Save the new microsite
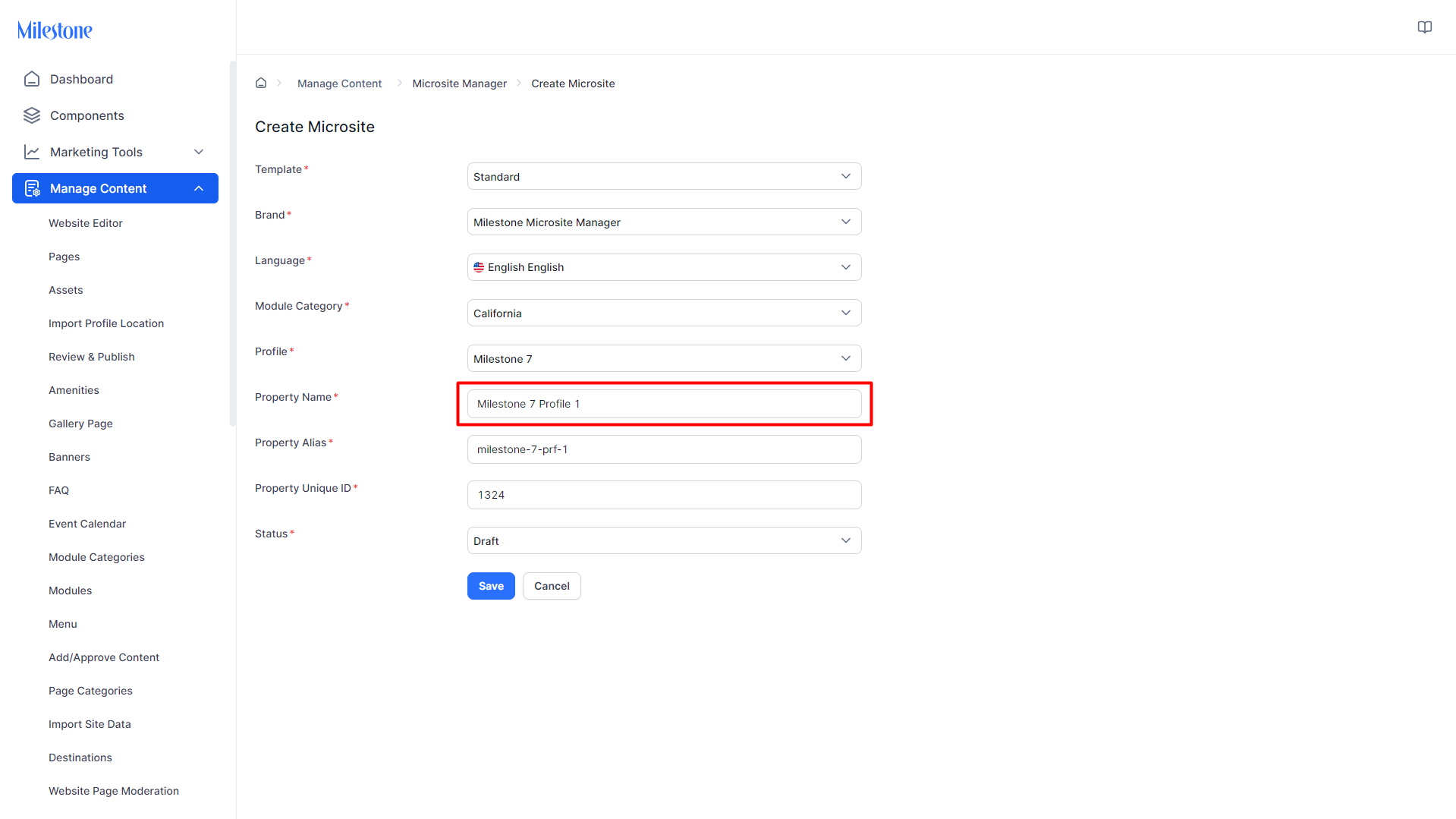 [491, 586]
